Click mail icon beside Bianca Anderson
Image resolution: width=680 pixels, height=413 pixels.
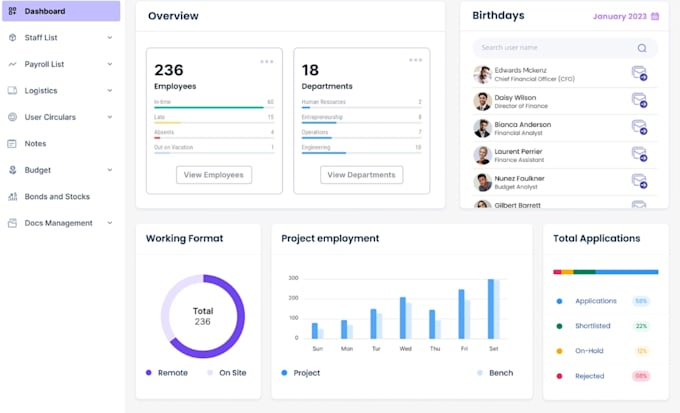[x=639, y=127]
